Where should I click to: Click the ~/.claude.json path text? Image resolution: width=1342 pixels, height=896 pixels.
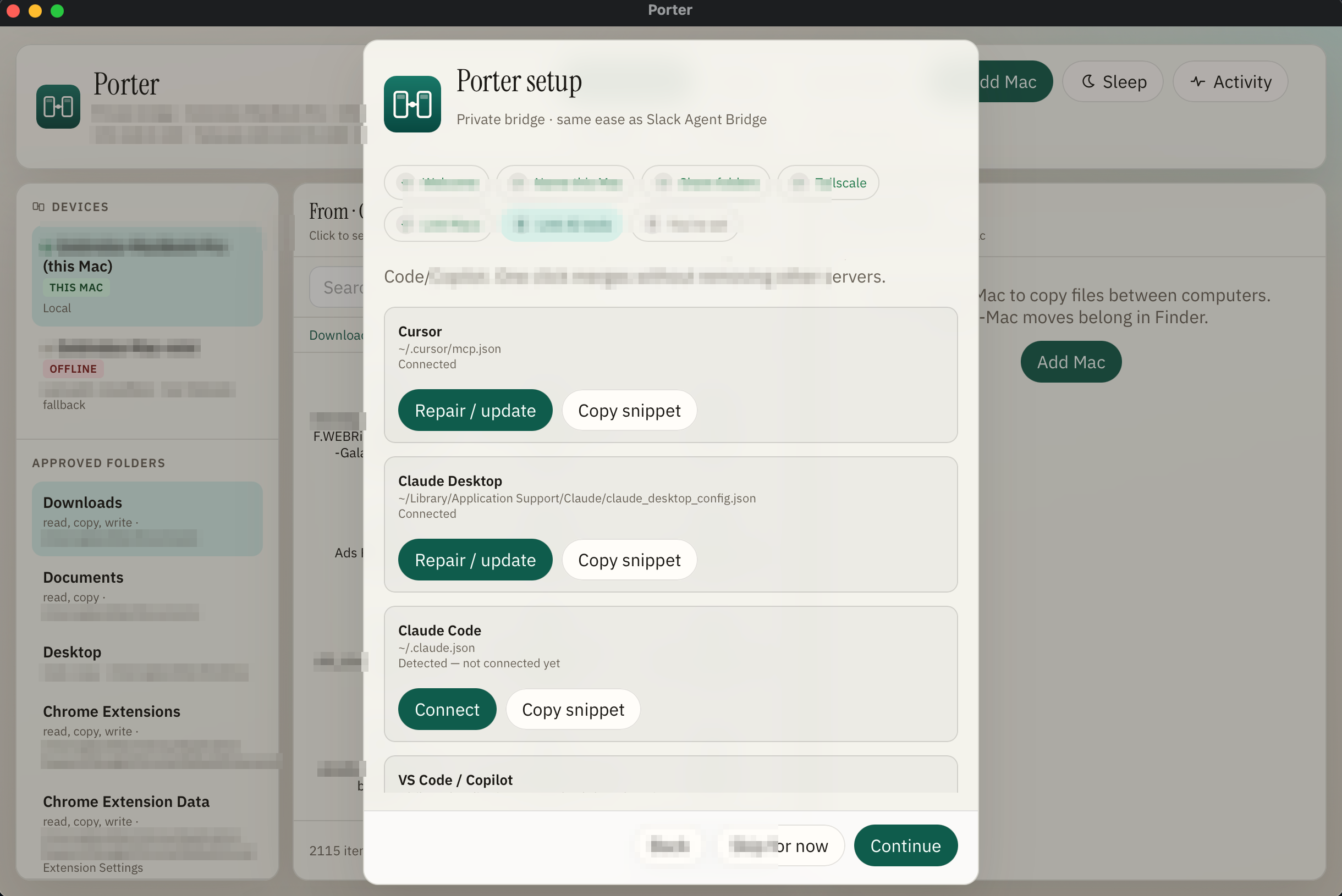point(436,648)
